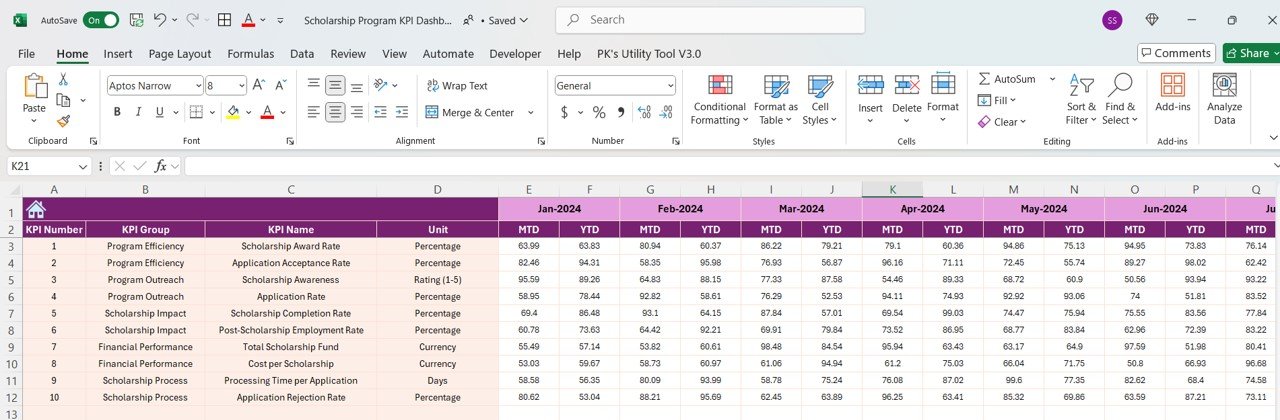1280x420 pixels.
Task: Toggle middle vertical alignment
Action: click(x=336, y=85)
